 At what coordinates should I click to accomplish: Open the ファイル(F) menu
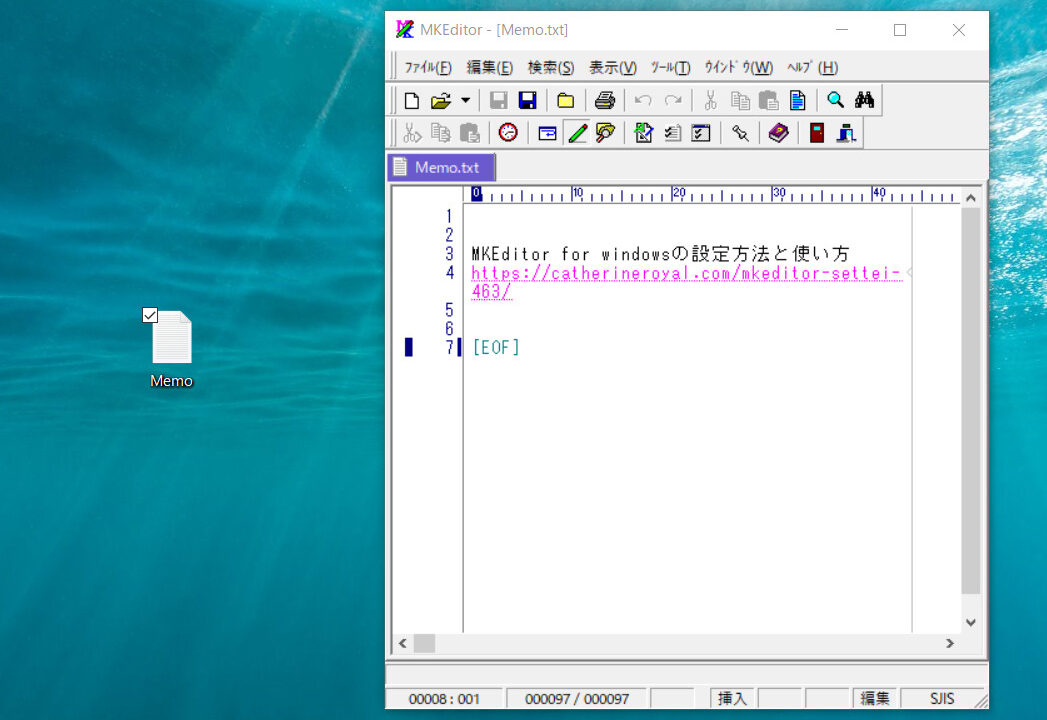pyautogui.click(x=428, y=67)
